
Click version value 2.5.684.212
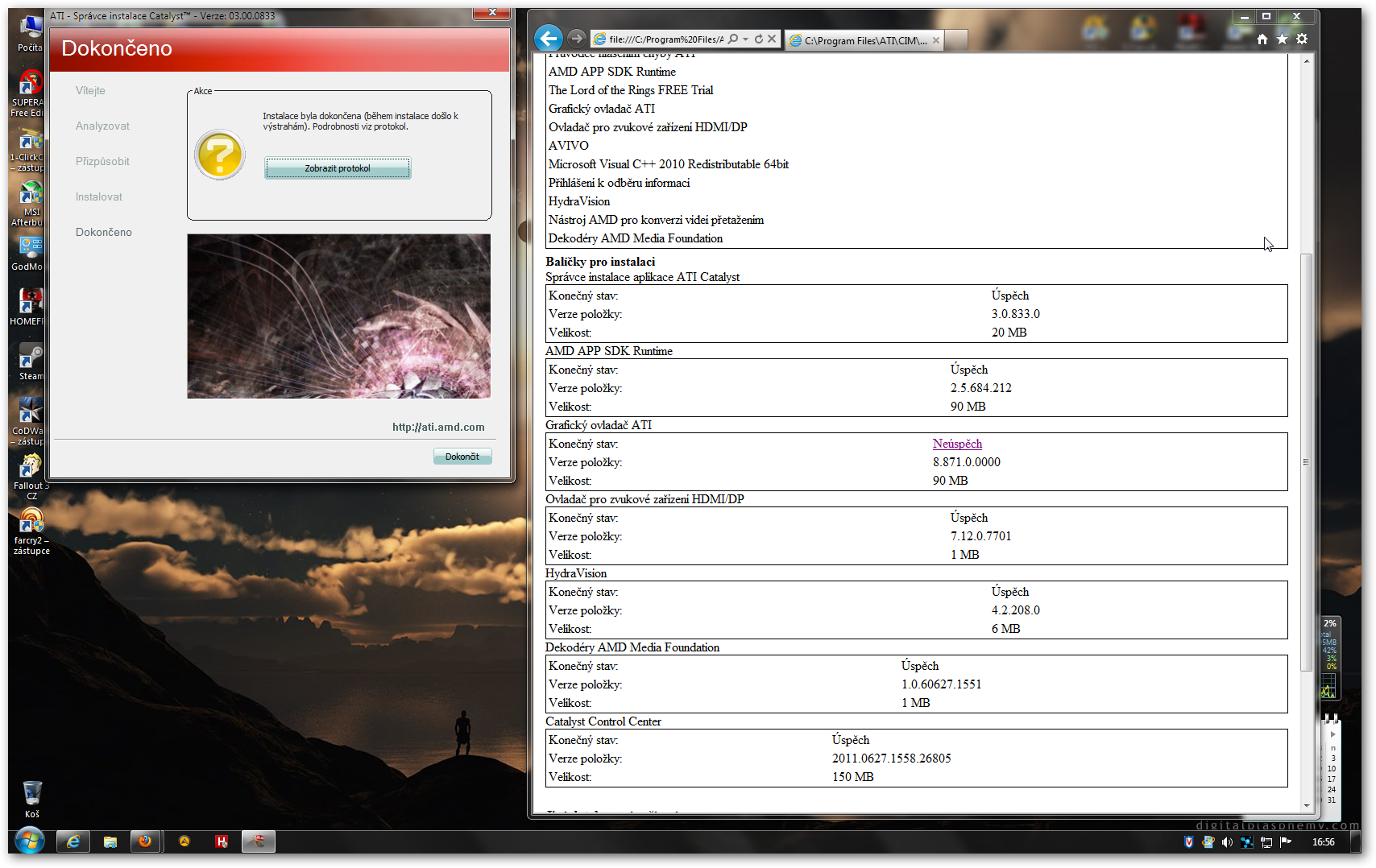981,388
